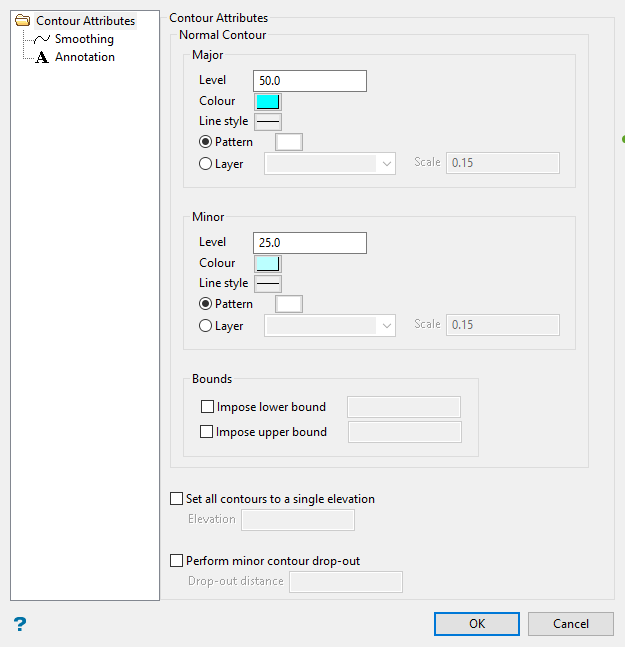Screen dimensions: 625x647
Task: Click the Minor Pattern swatch box
Action: (289, 304)
